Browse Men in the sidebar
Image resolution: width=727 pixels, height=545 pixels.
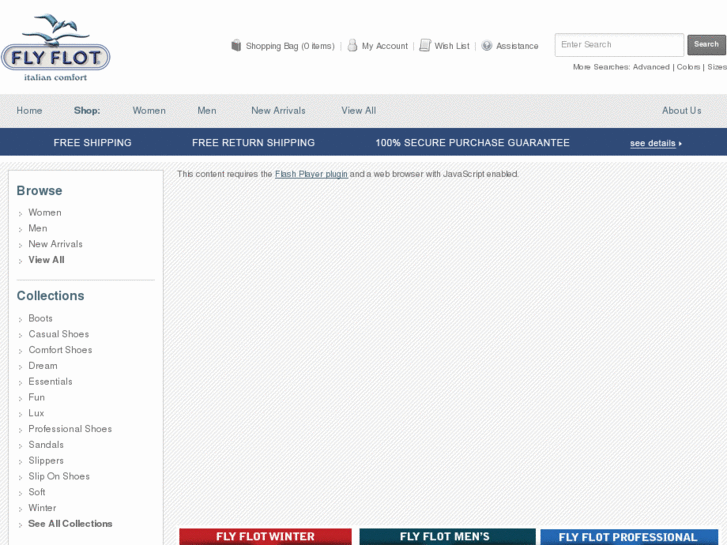[38, 228]
